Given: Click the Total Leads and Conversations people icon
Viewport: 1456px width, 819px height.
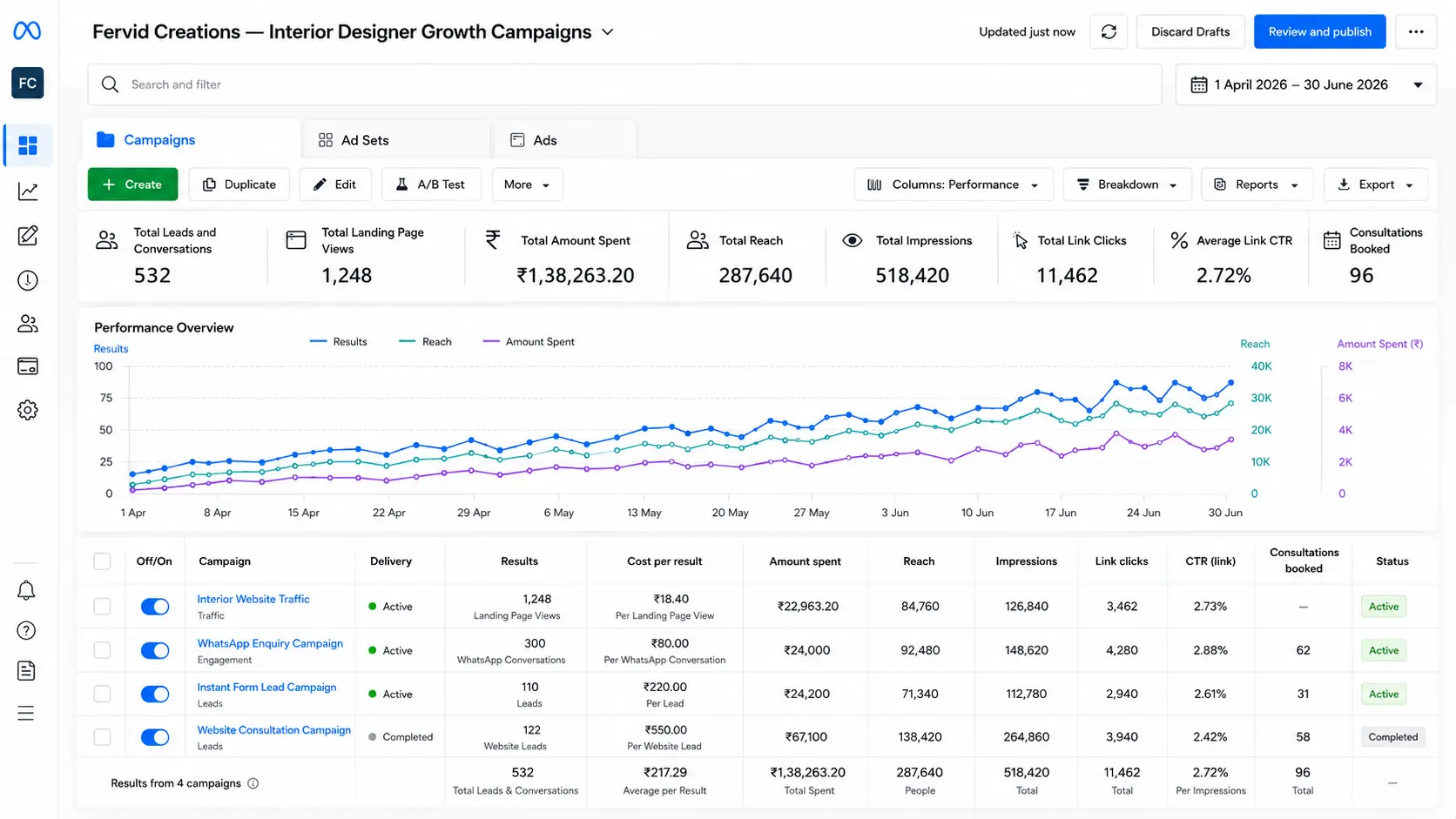Looking at the screenshot, I should (x=107, y=240).
